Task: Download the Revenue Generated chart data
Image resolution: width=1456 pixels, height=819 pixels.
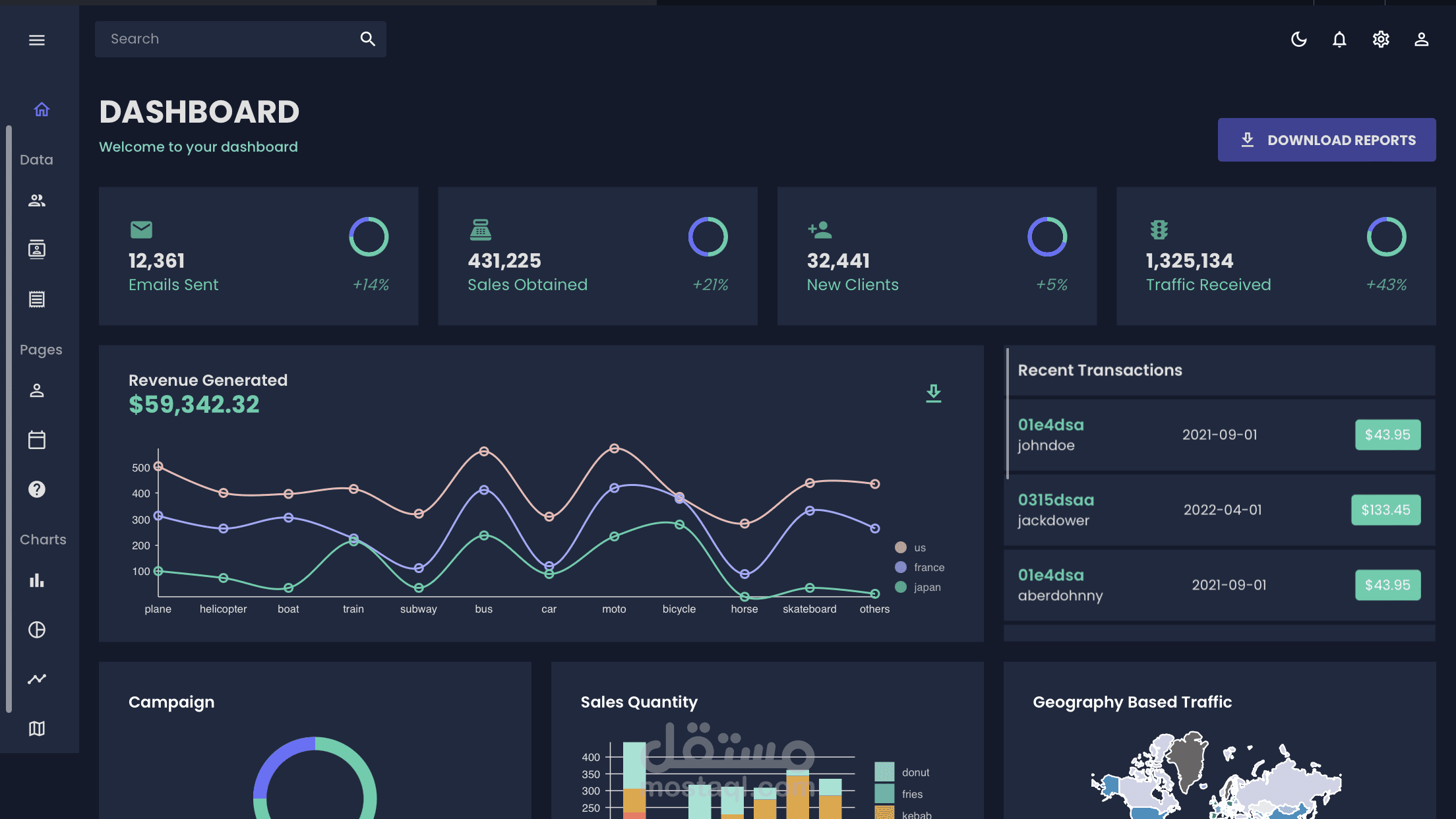Action: coord(933,394)
